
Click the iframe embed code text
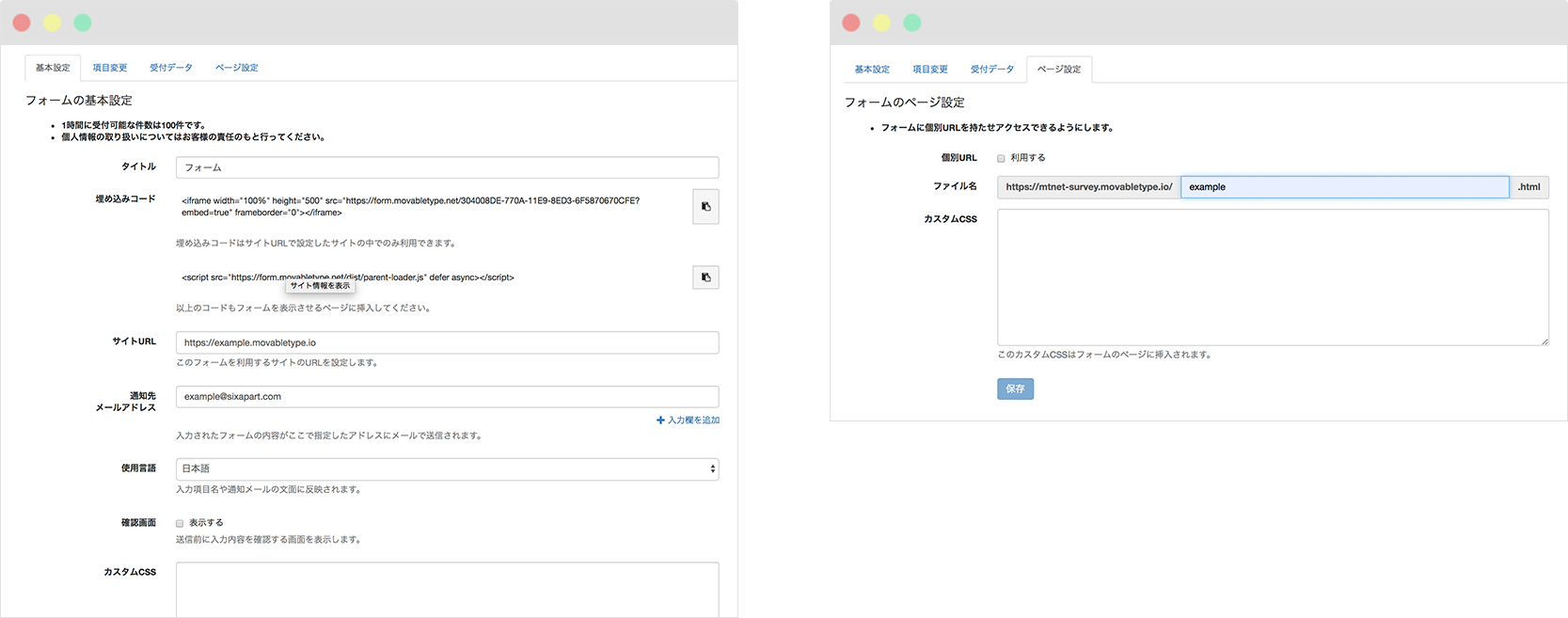411,207
